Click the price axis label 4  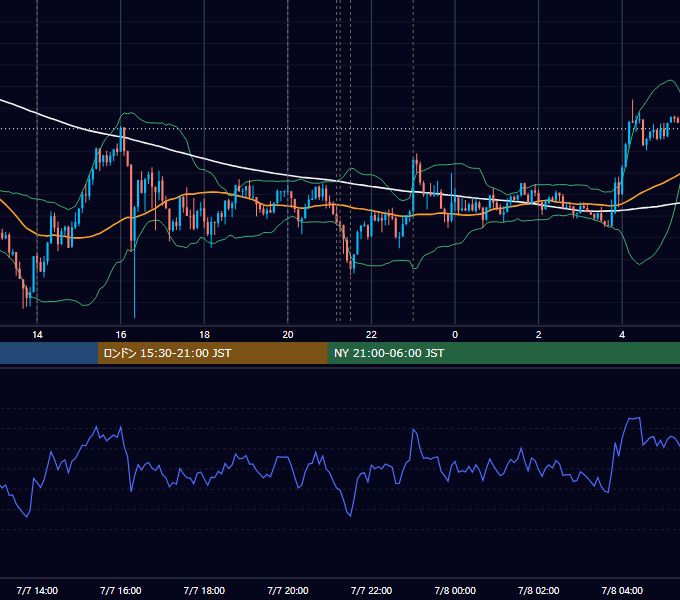[x=622, y=335]
